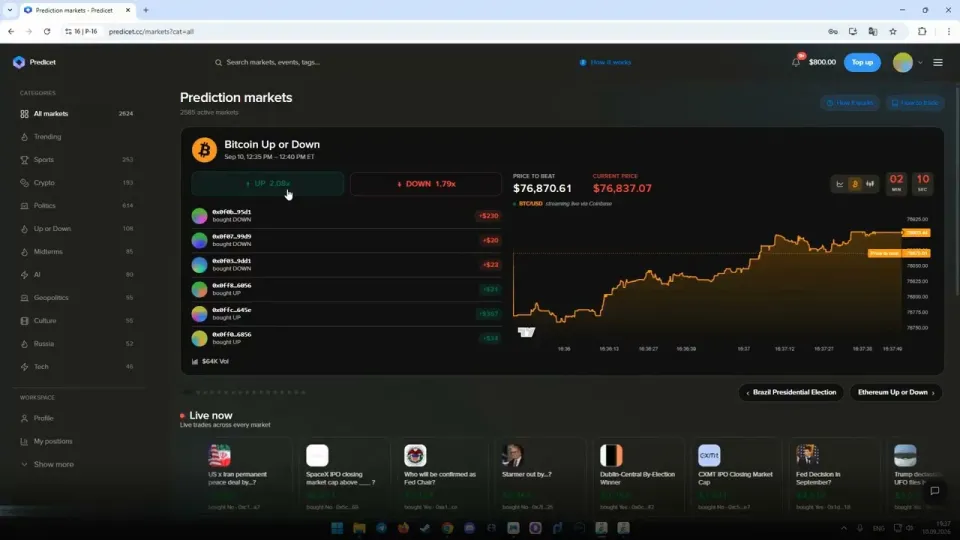Click the browser reload icon
The image size is (960, 540).
click(x=47, y=31)
